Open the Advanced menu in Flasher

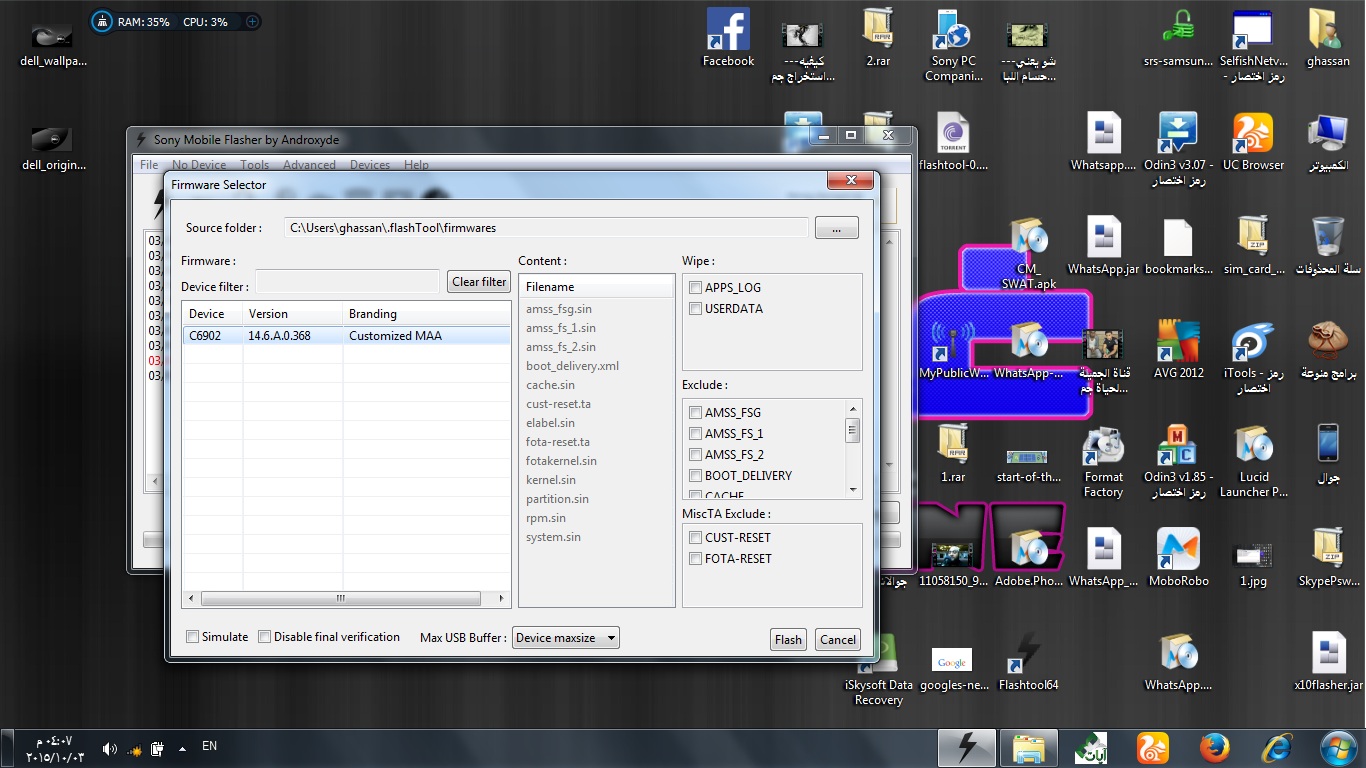[x=309, y=165]
